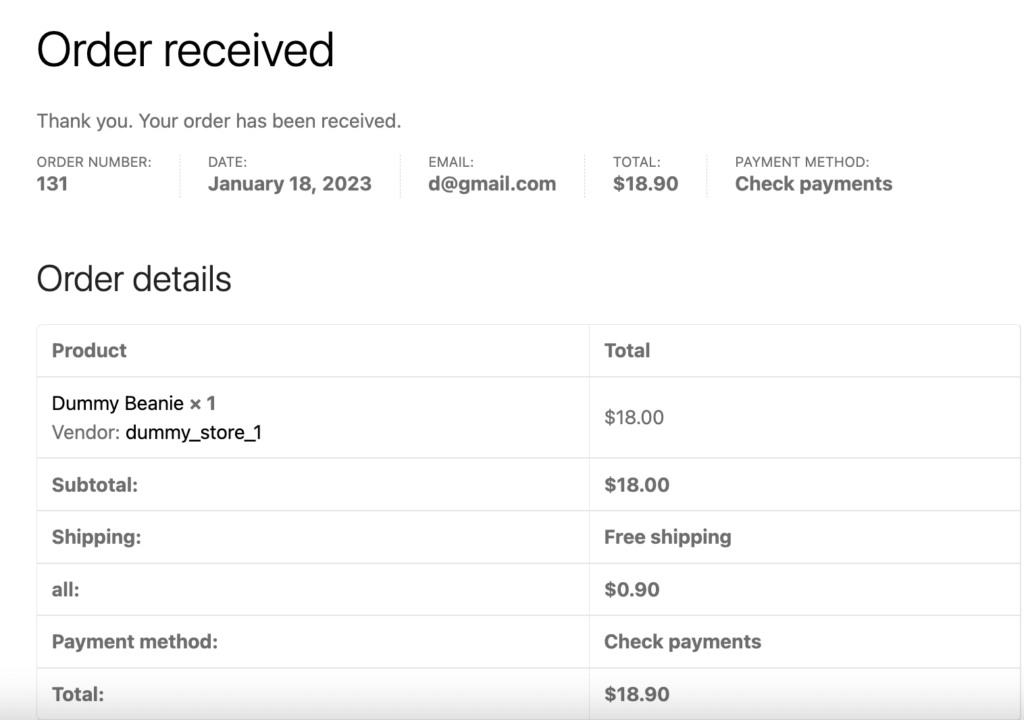
Task: Click the Order received heading
Action: coord(185,50)
